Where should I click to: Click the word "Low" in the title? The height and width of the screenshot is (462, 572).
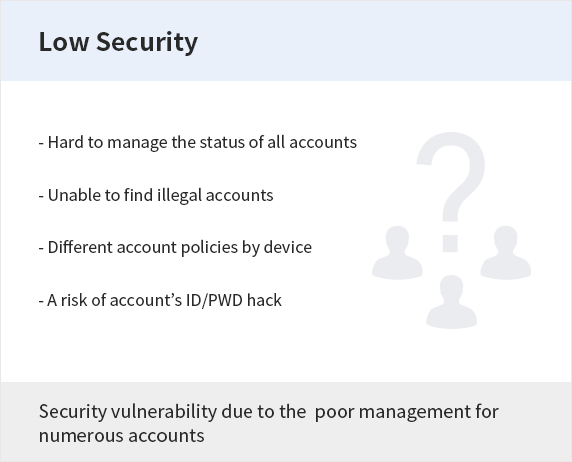pos(64,41)
